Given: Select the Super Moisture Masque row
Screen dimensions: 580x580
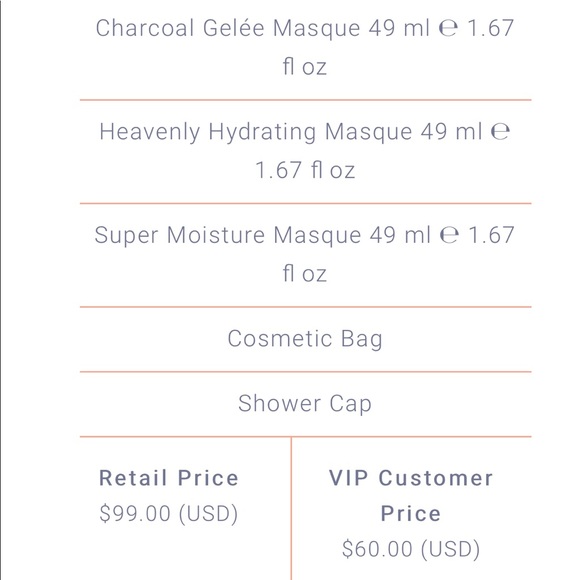Looking at the screenshot, I should pyautogui.click(x=305, y=255).
